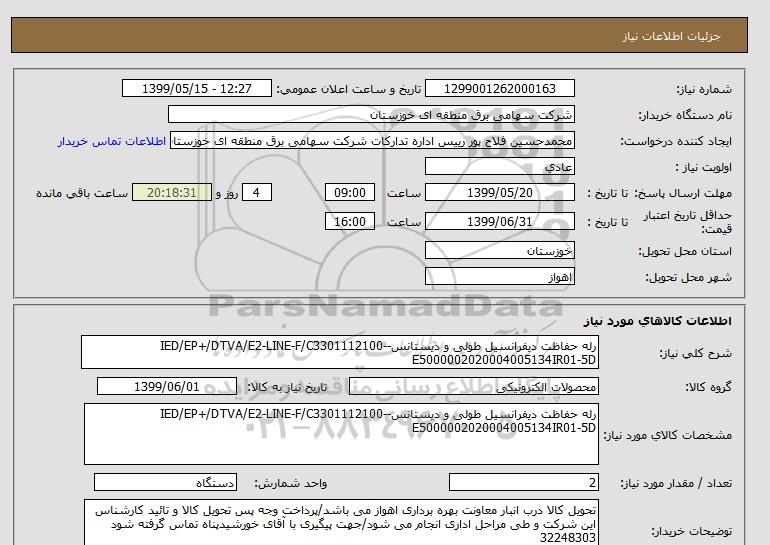
Task: Click the label شماره نیاز
Action: tap(704, 89)
